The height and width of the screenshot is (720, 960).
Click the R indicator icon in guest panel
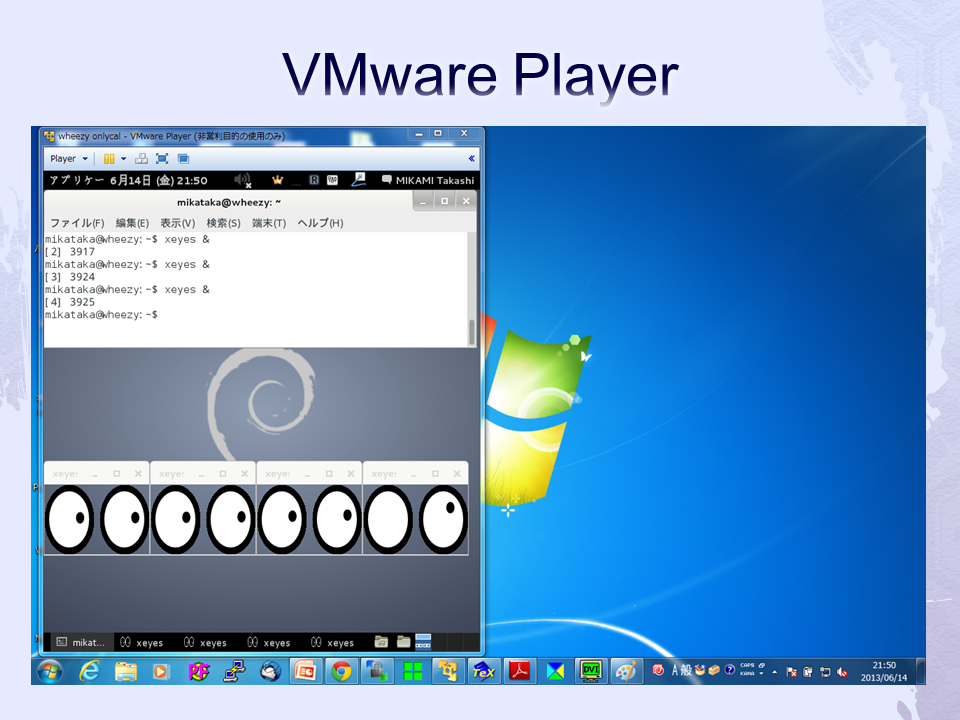(x=314, y=180)
